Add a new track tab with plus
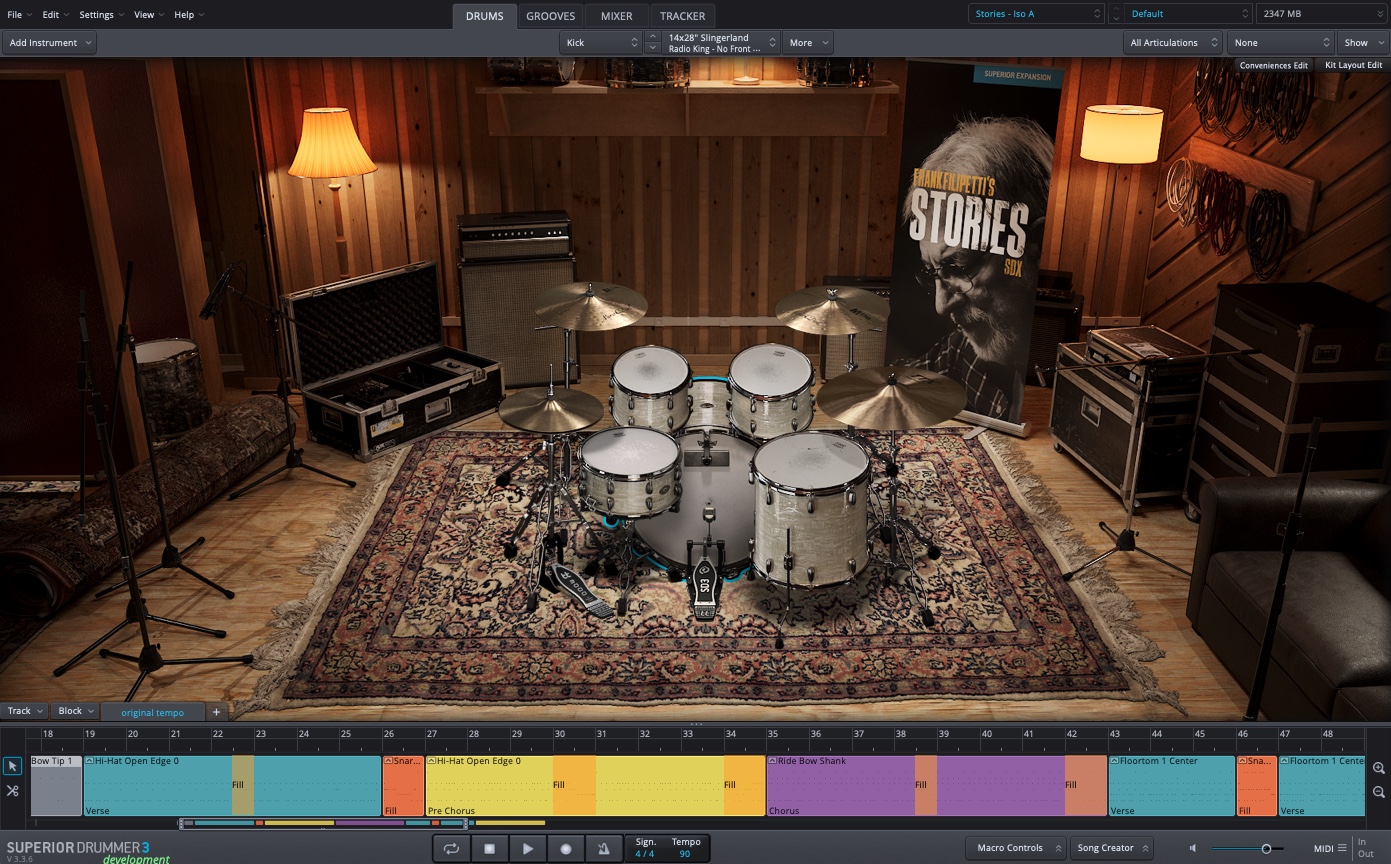This screenshot has width=1391, height=864. [216, 712]
